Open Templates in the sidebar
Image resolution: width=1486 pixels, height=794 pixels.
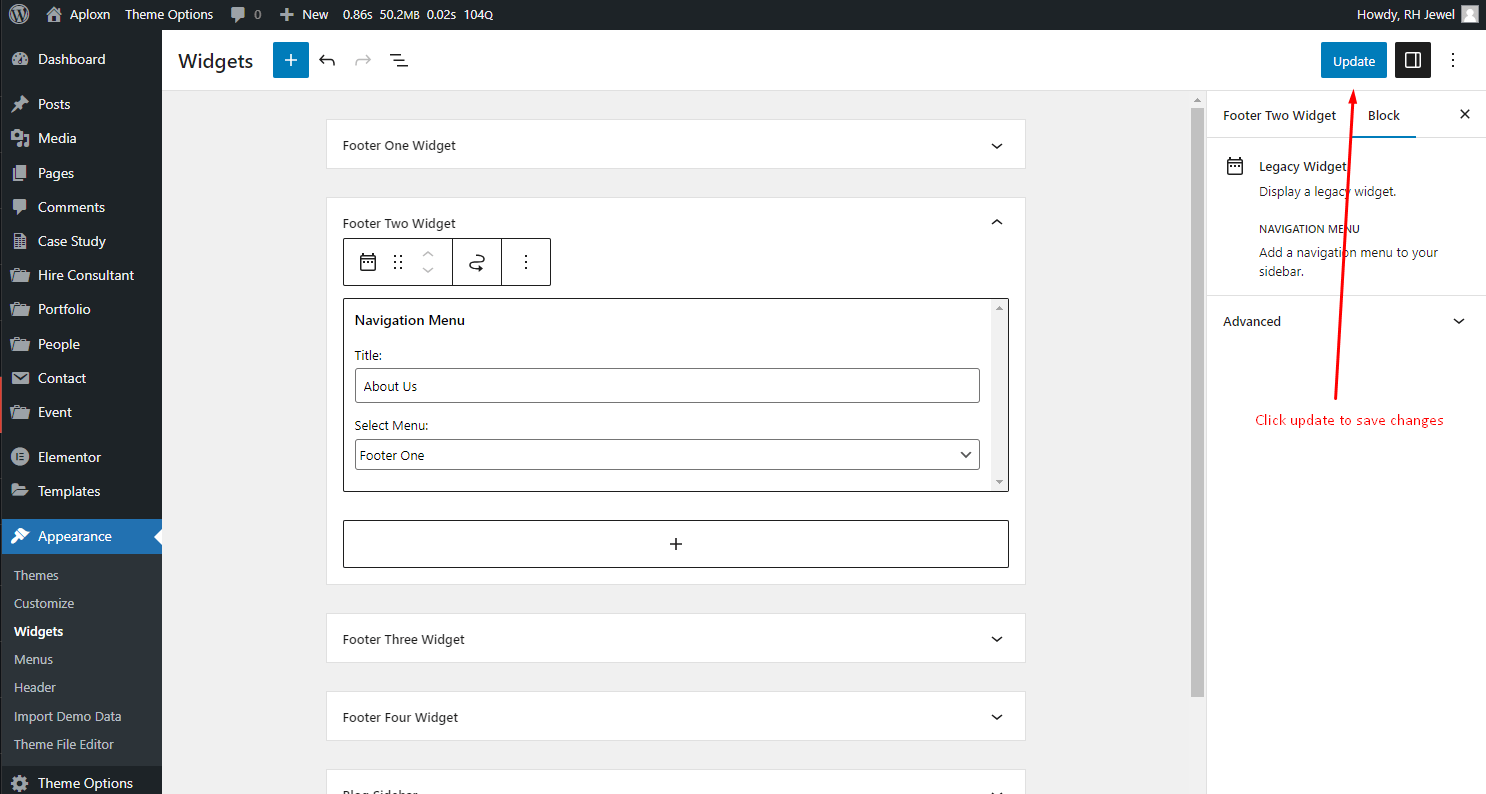tap(81, 491)
